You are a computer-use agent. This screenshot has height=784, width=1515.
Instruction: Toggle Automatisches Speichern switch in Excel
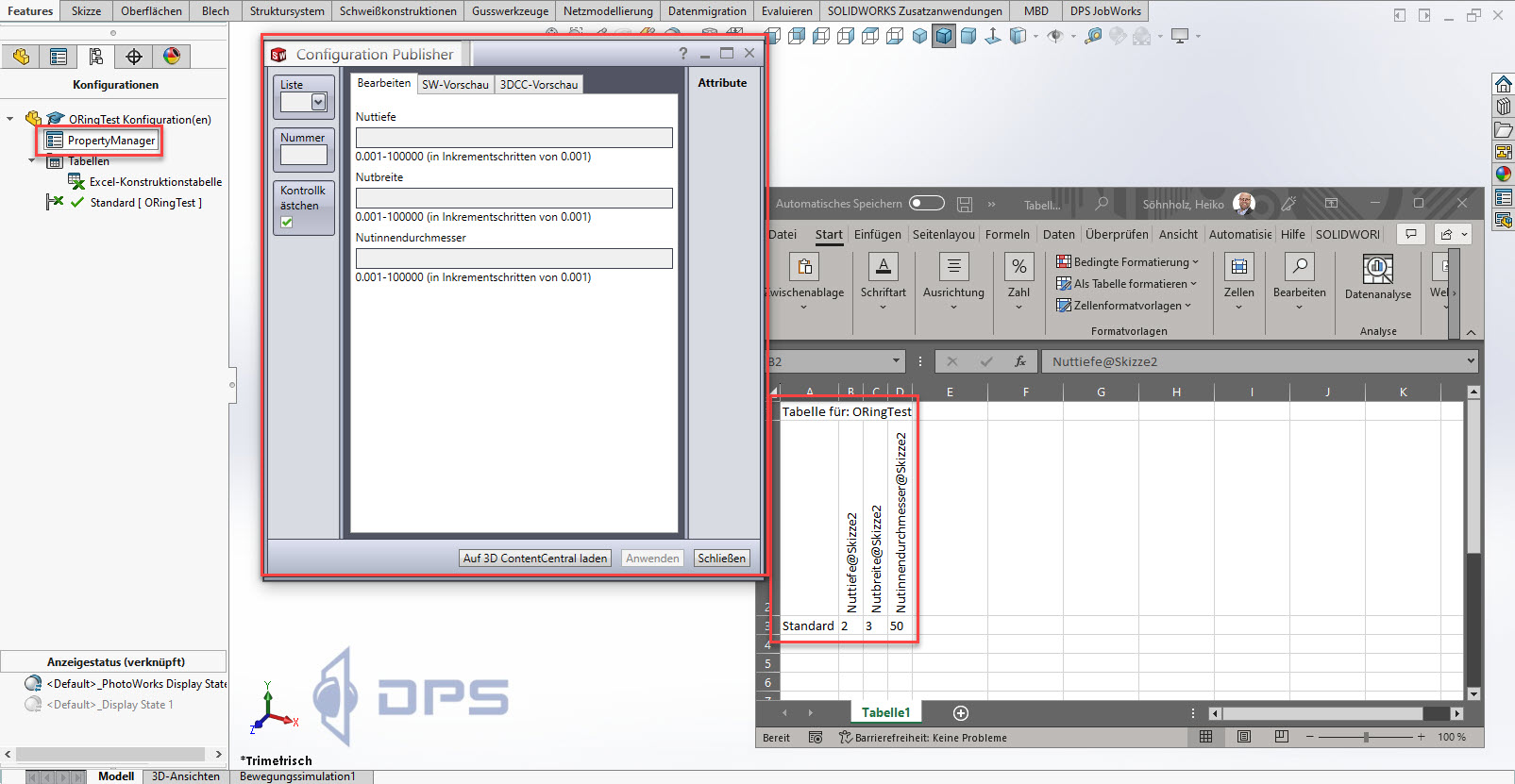point(927,204)
